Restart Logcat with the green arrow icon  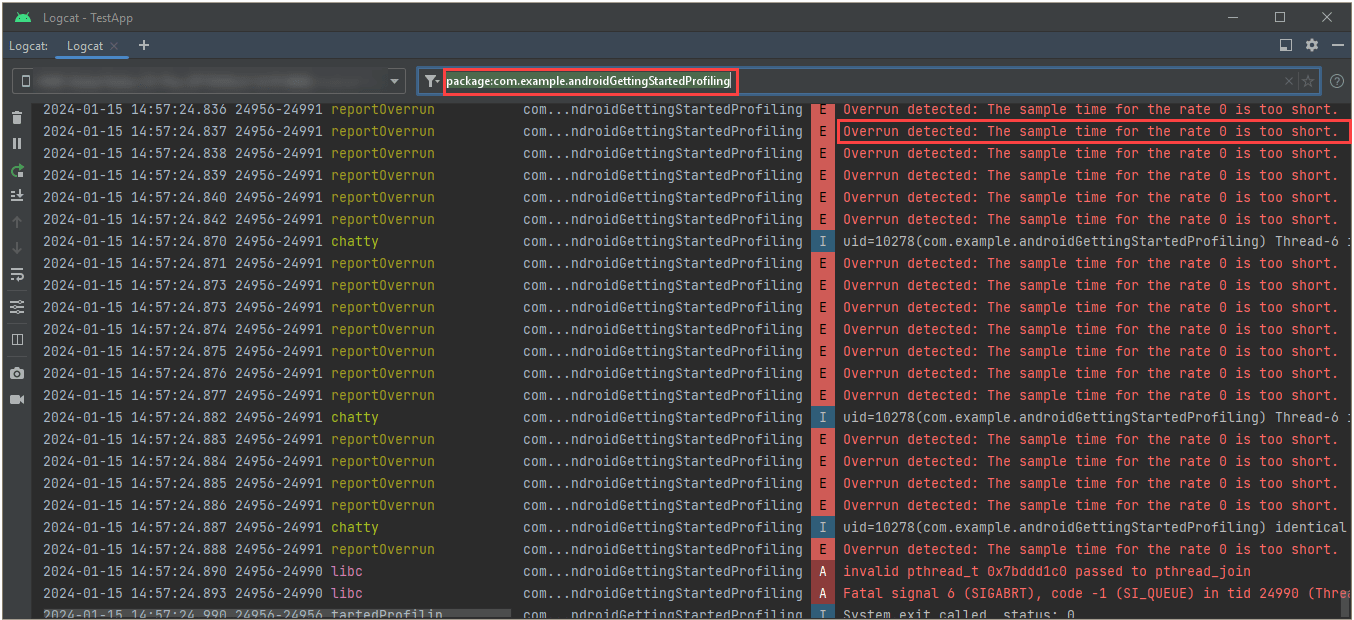17,171
